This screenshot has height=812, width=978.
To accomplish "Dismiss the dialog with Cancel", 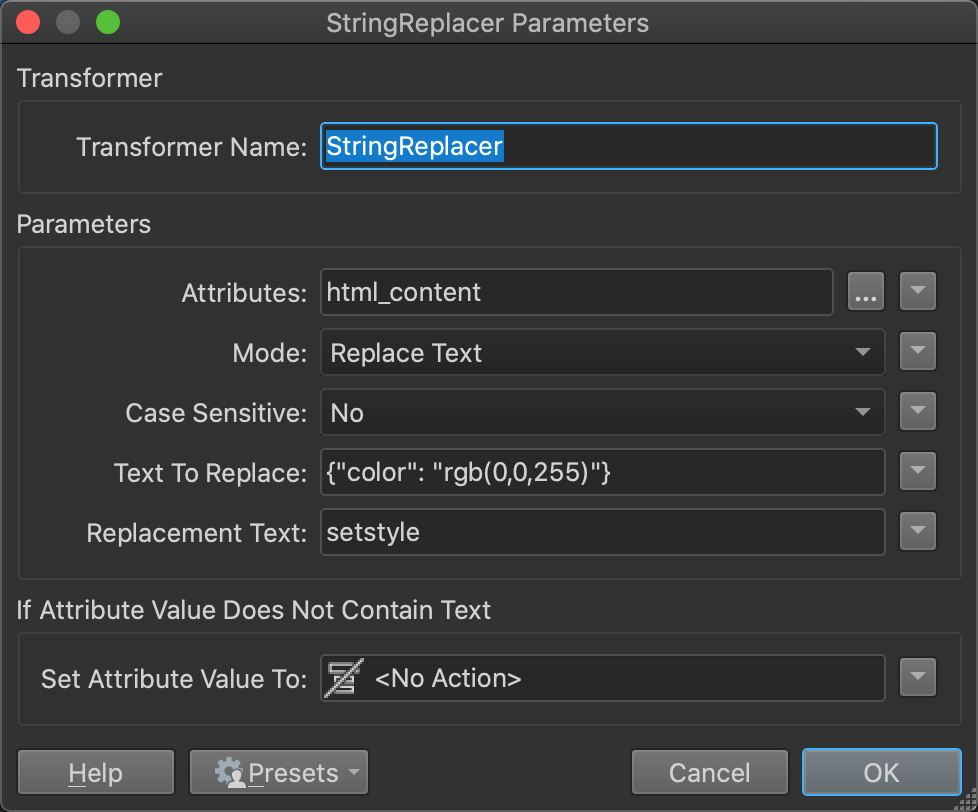I will 709,772.
